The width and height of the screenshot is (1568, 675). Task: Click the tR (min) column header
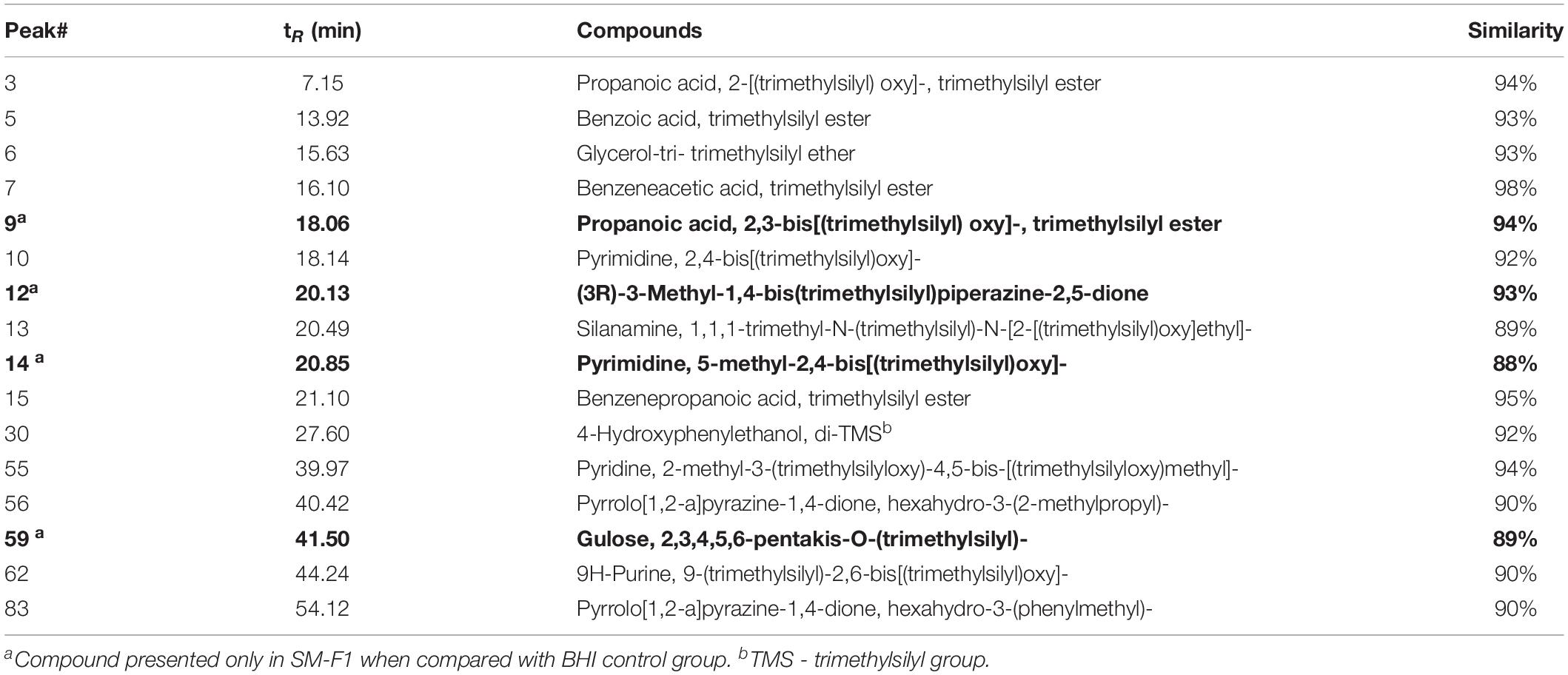322,32
